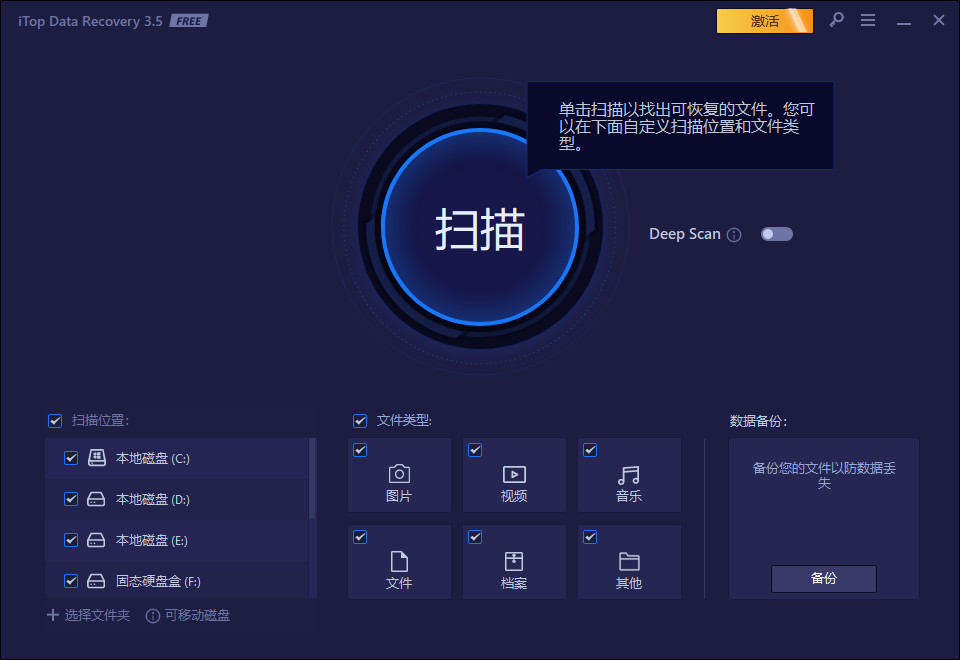Click the 视频 tile label

coord(514,497)
